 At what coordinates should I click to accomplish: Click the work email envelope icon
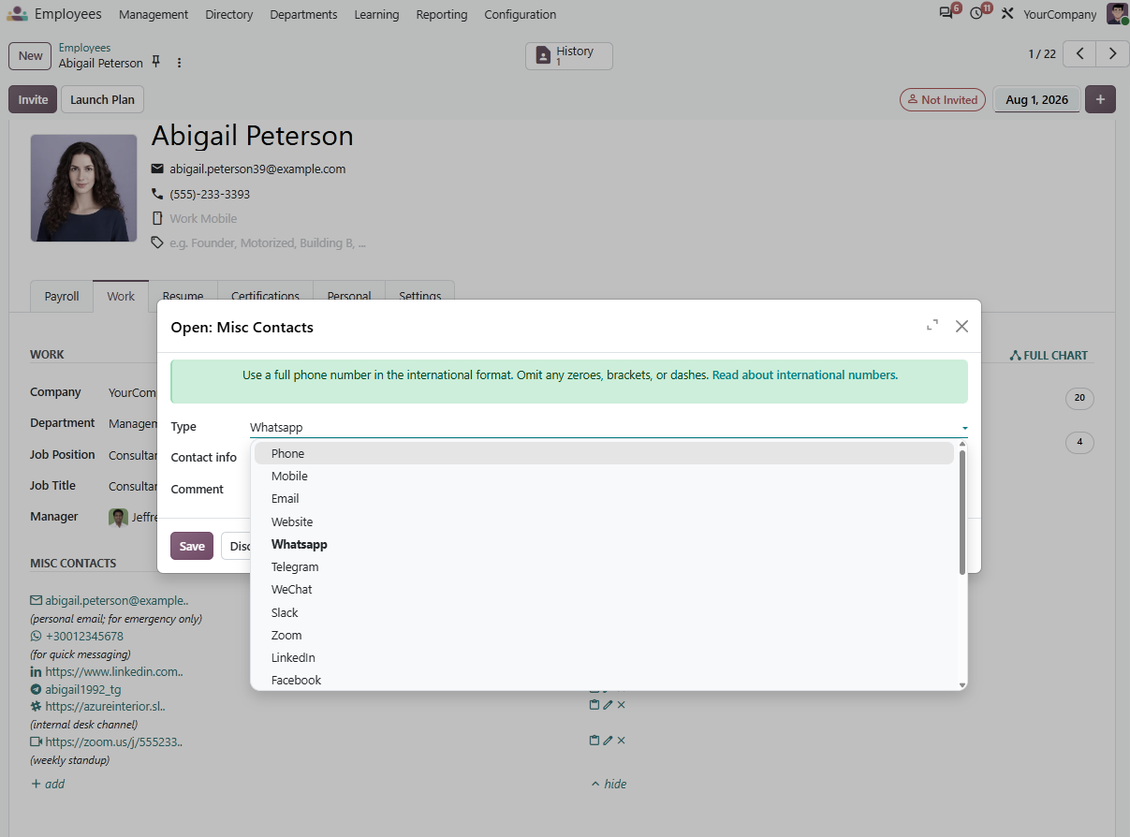coord(157,169)
